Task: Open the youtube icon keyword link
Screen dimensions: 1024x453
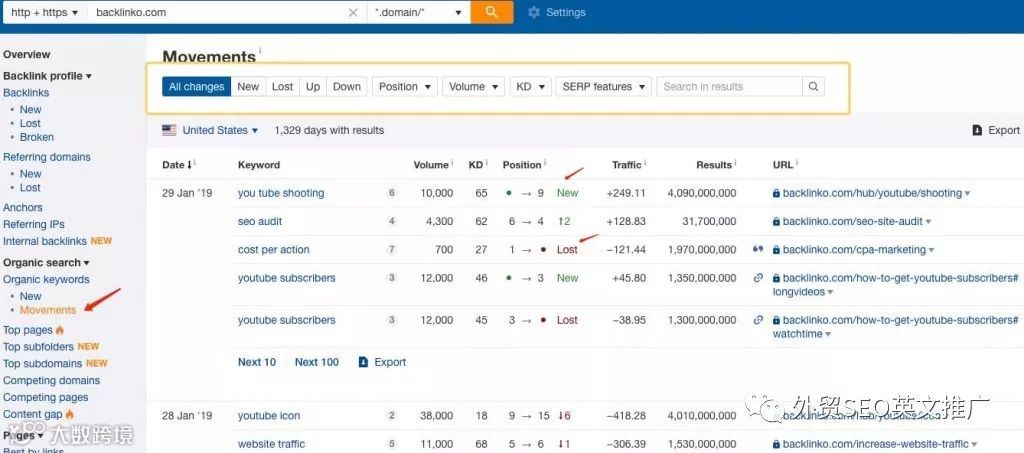Action: point(269,415)
